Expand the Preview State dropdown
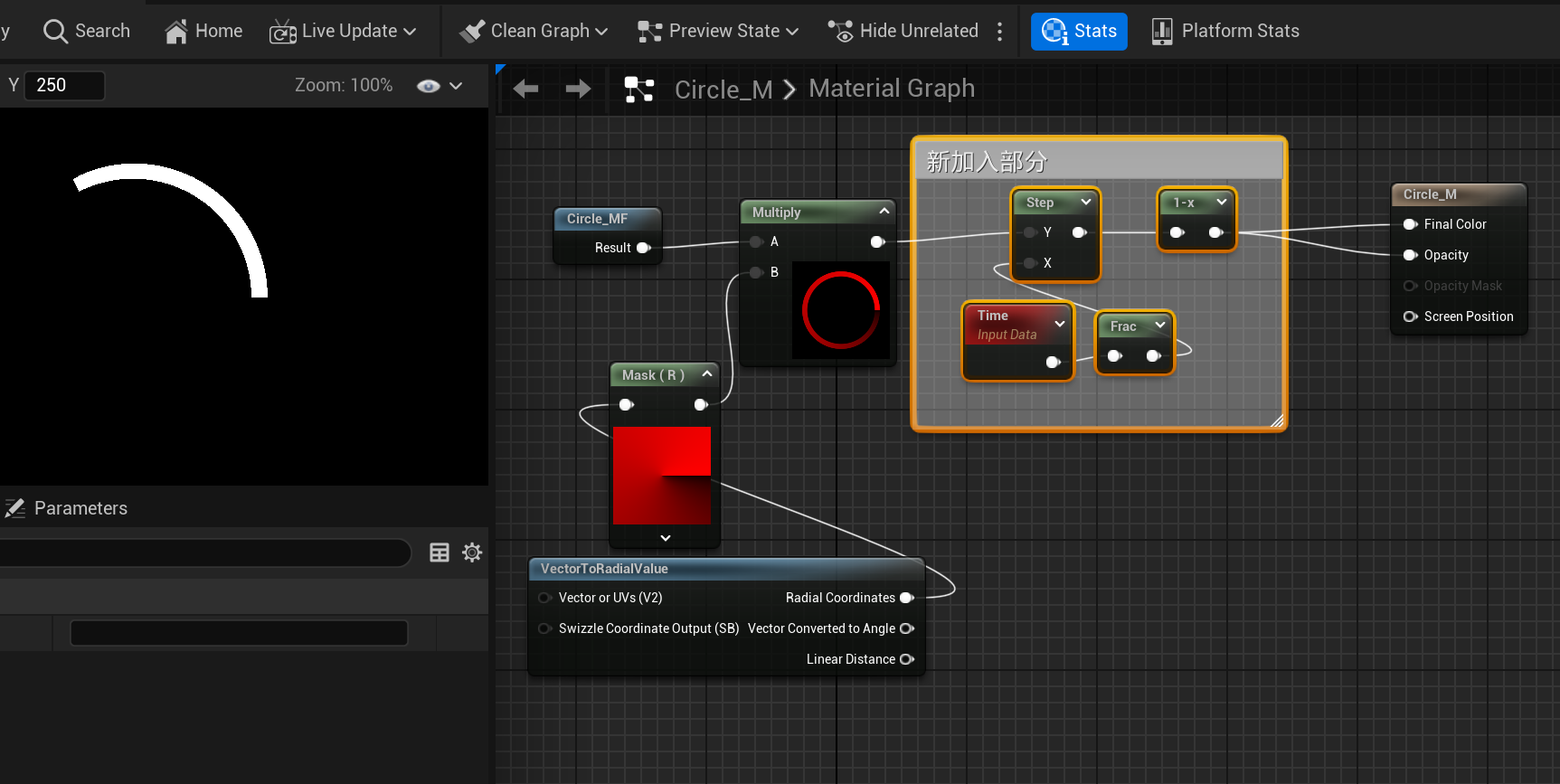Viewport: 1560px width, 784px height. [792, 32]
